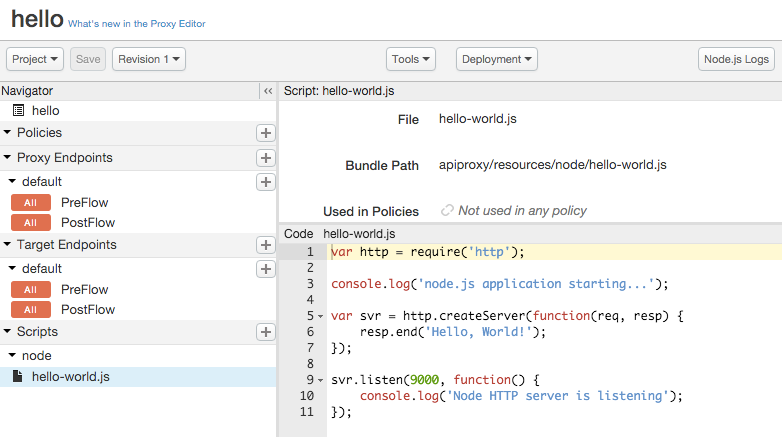Image resolution: width=782 pixels, height=437 pixels.
Task: Click the plus icon beside Policies
Action: pos(265,133)
